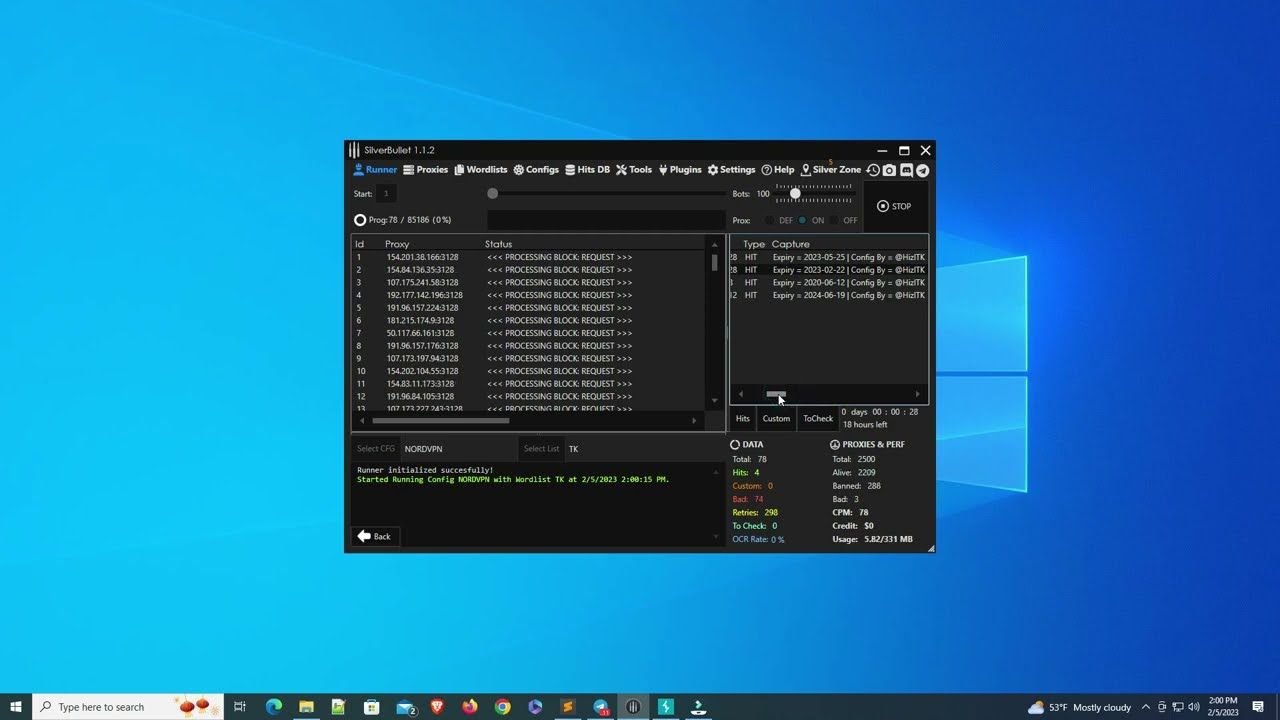Adjust the Bots slider handle
Viewport: 1280px width, 720px height.
pos(795,193)
